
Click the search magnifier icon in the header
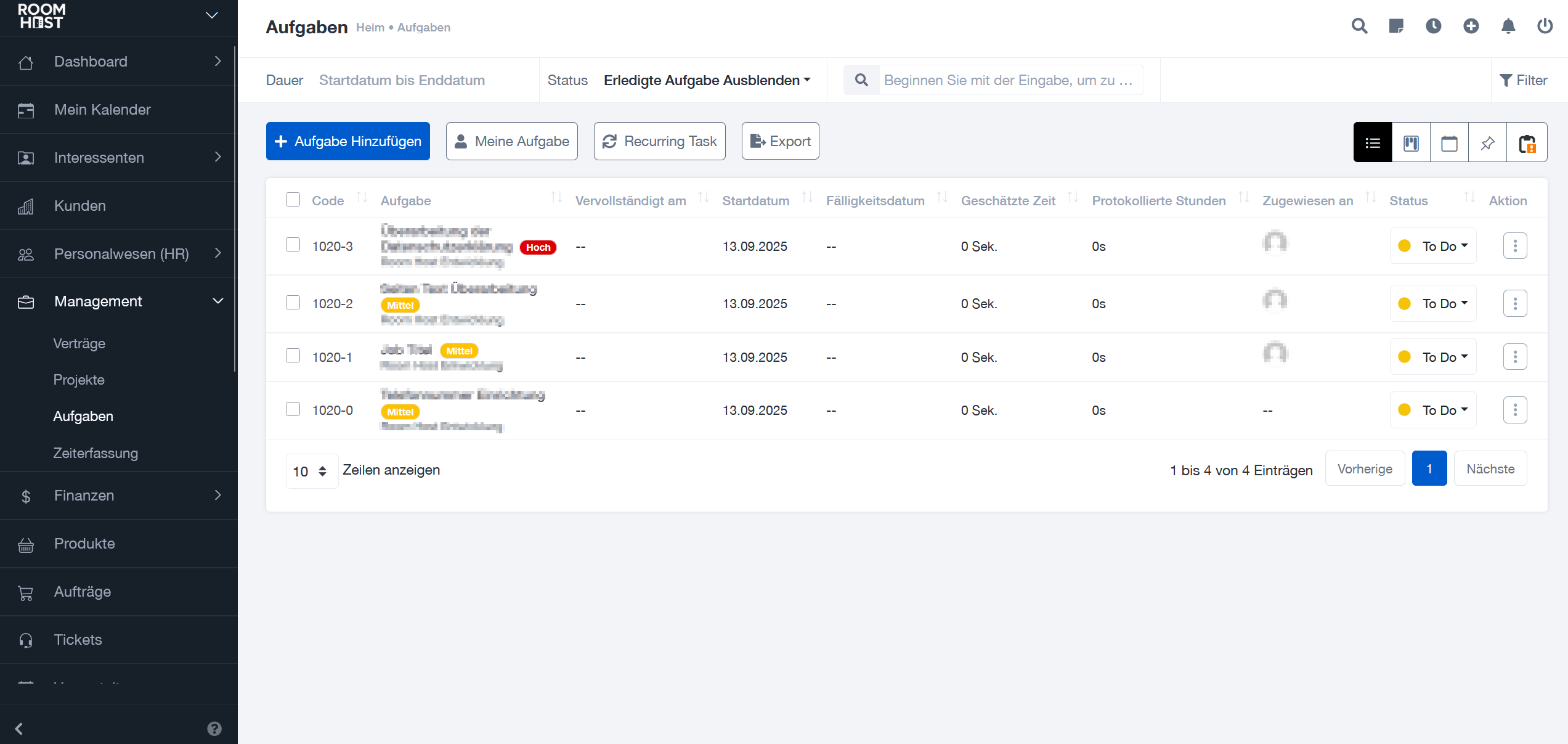[x=1359, y=26]
